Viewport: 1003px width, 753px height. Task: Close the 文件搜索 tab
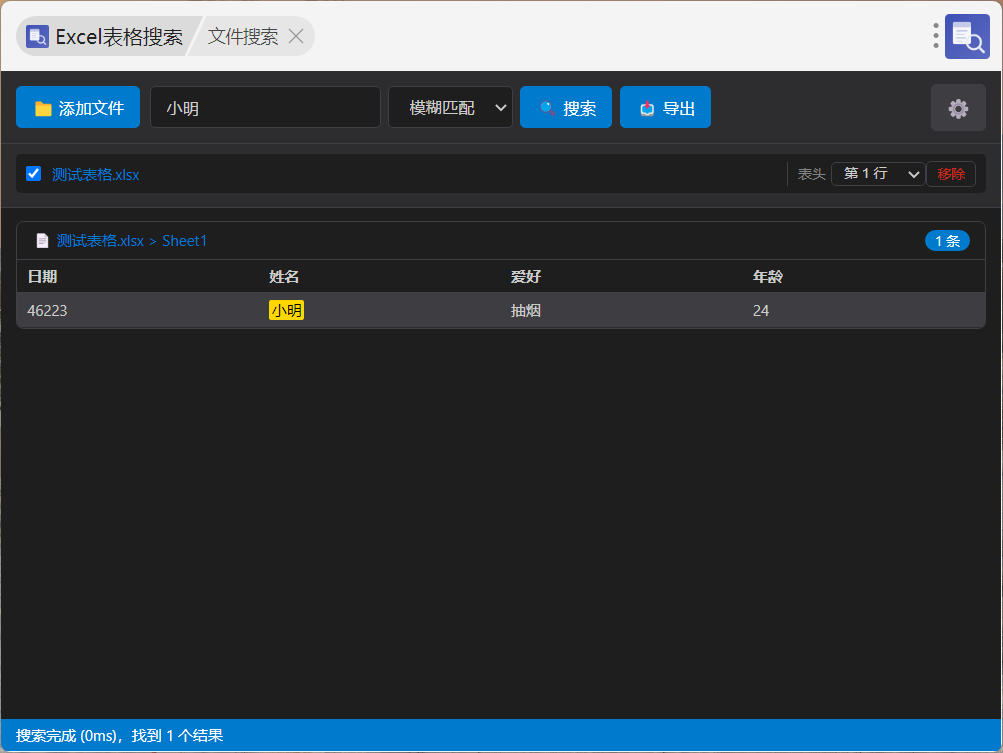[x=296, y=36]
